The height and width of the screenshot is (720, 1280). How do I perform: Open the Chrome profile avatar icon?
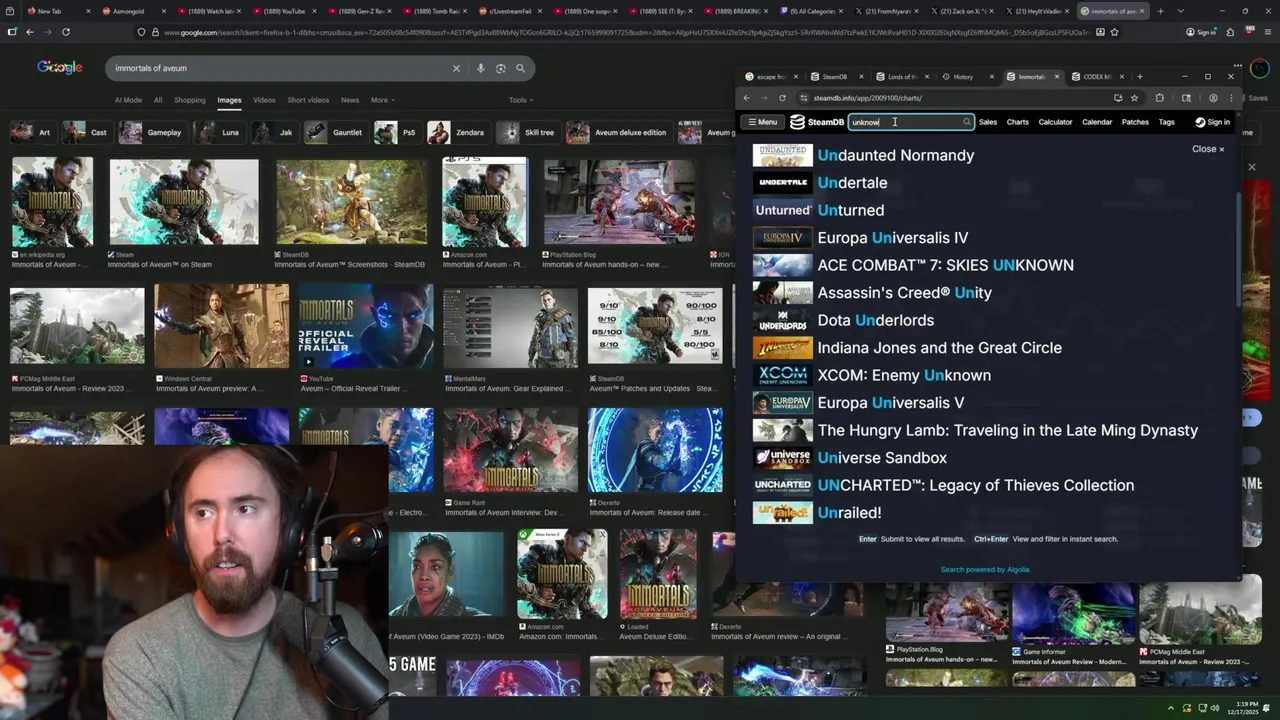[x=1213, y=98]
